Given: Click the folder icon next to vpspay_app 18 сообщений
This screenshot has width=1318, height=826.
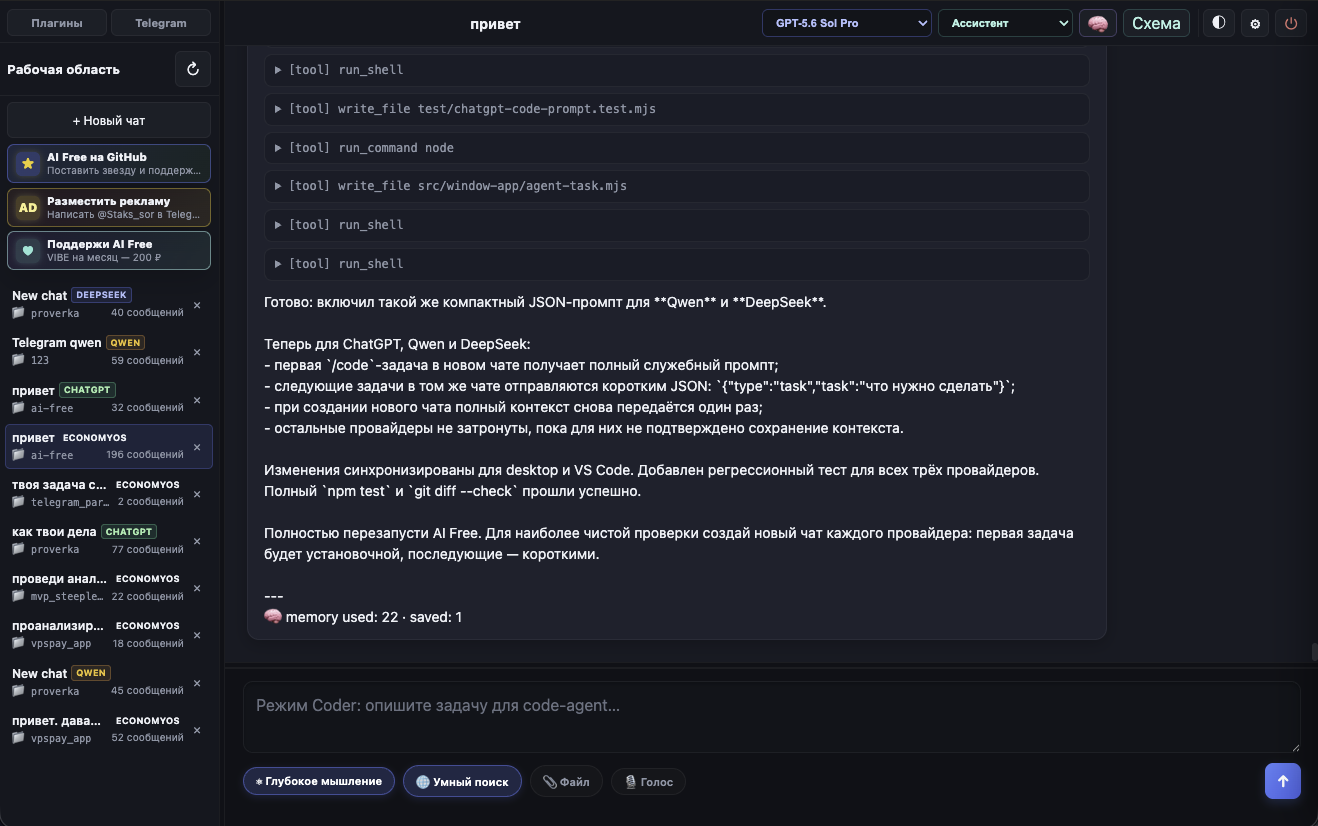Looking at the screenshot, I should 18,644.
